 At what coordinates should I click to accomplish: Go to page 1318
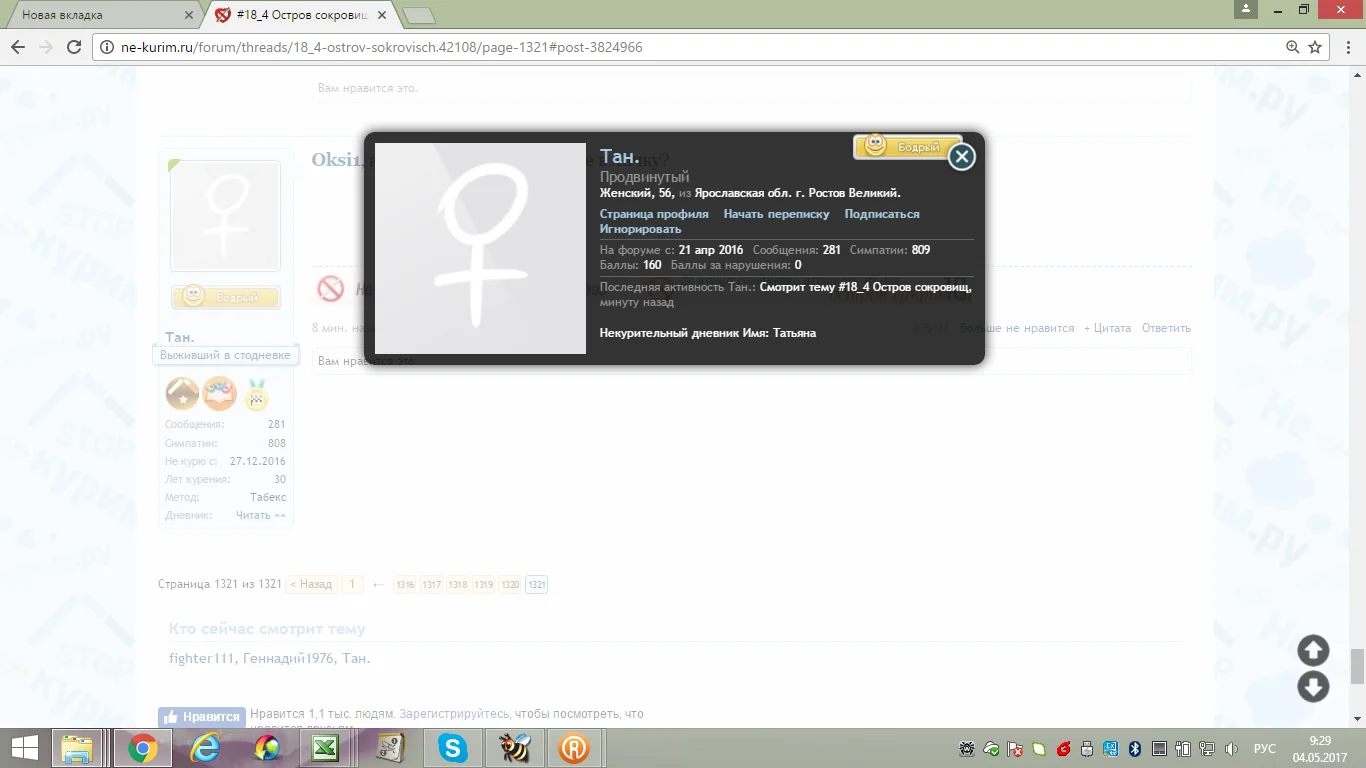coord(457,584)
